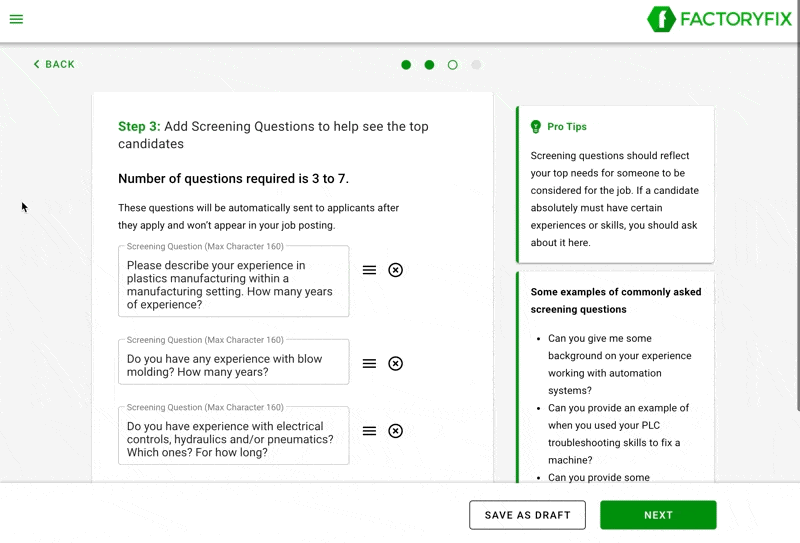The width and height of the screenshot is (800, 543).
Task: Delete the electrical controls question
Action: (x=395, y=431)
